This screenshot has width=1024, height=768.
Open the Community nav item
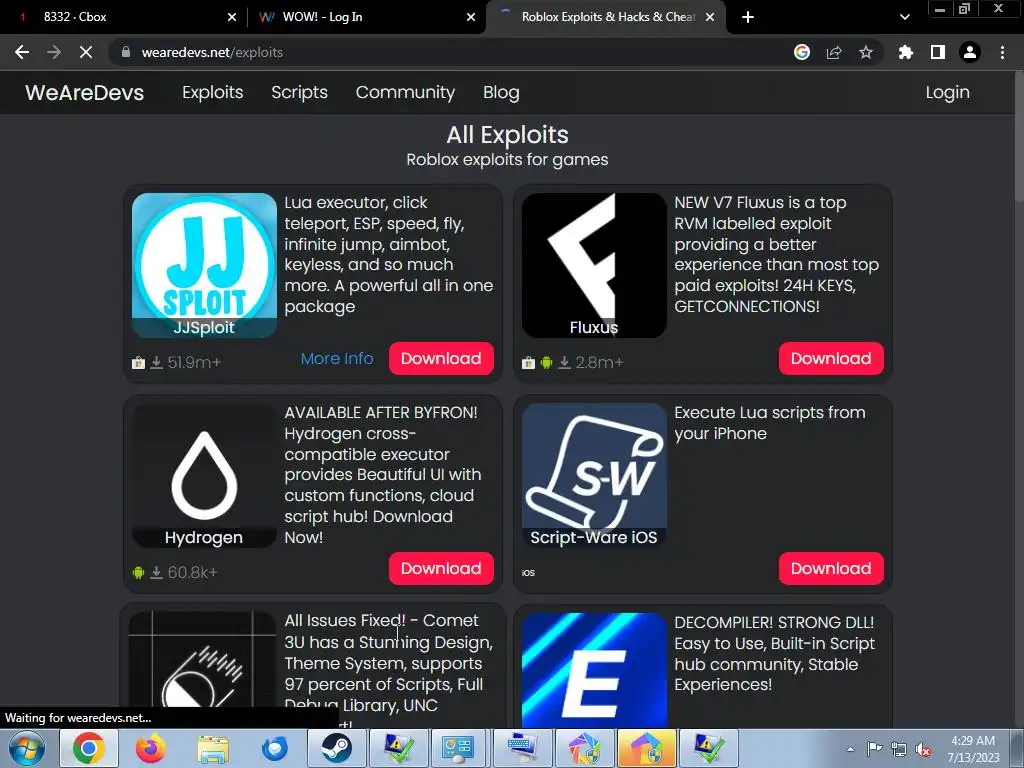click(x=405, y=92)
